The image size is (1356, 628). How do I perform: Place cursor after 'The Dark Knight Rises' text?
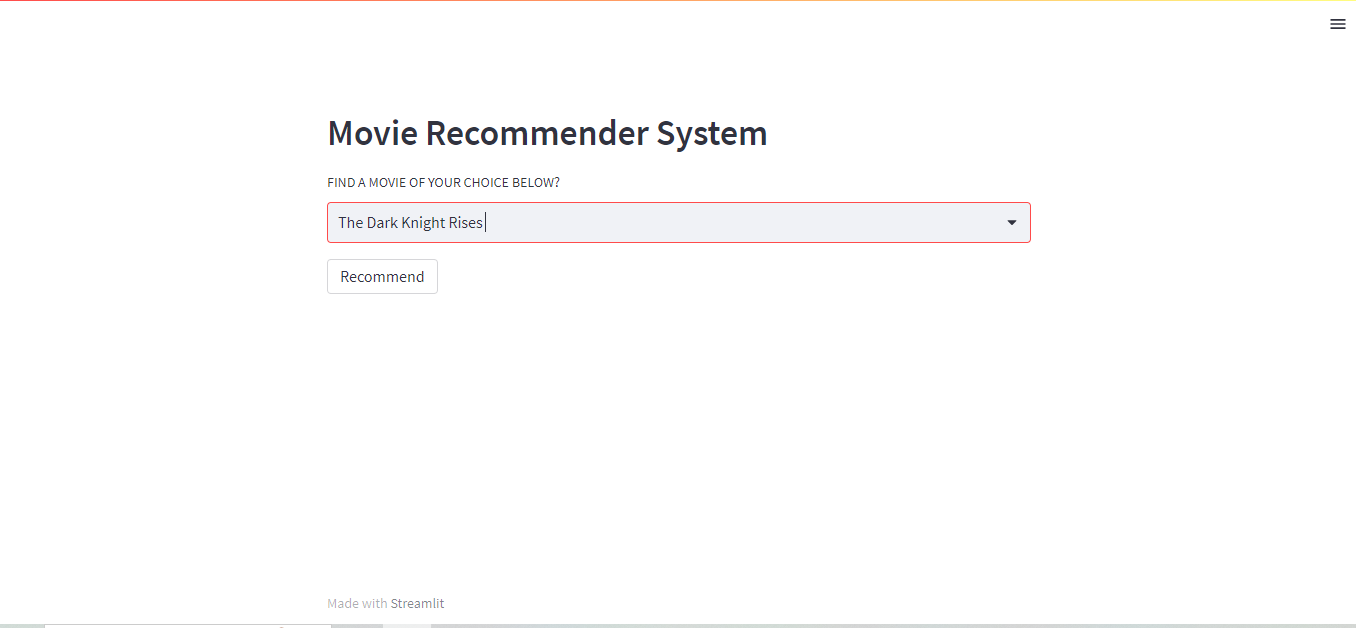pos(486,222)
